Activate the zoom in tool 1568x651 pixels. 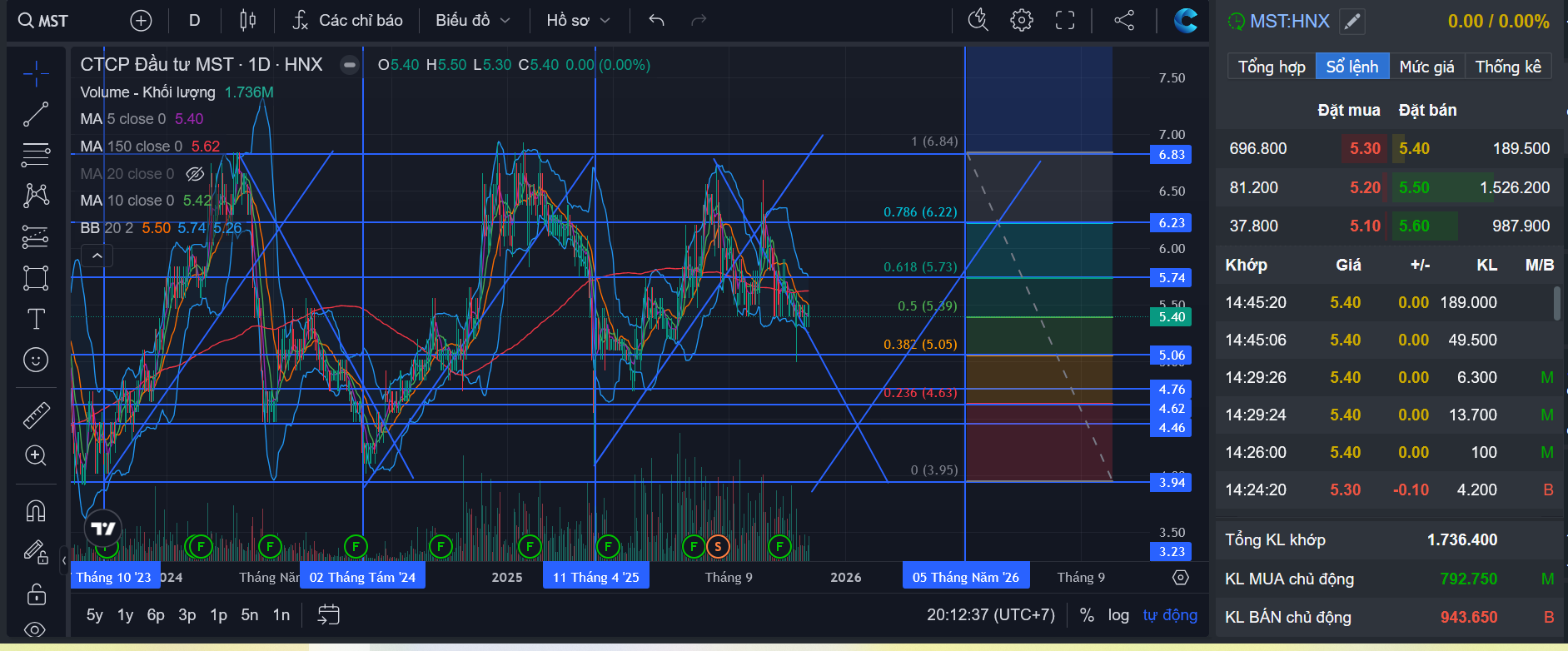click(x=36, y=455)
